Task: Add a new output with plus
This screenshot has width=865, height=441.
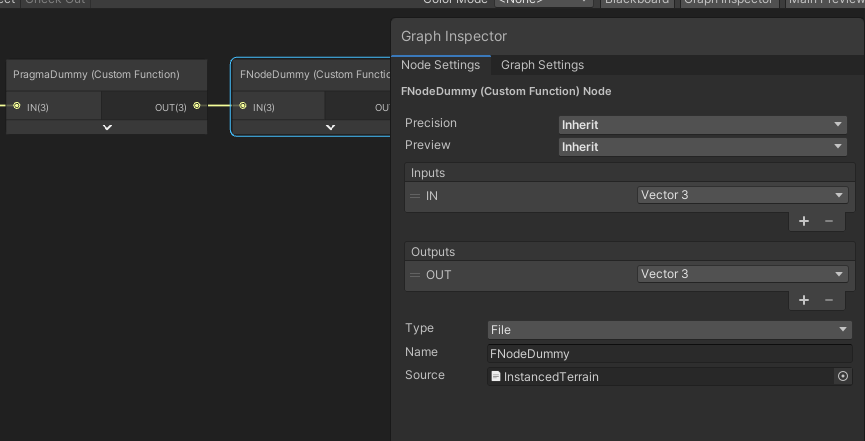Action: [x=804, y=300]
